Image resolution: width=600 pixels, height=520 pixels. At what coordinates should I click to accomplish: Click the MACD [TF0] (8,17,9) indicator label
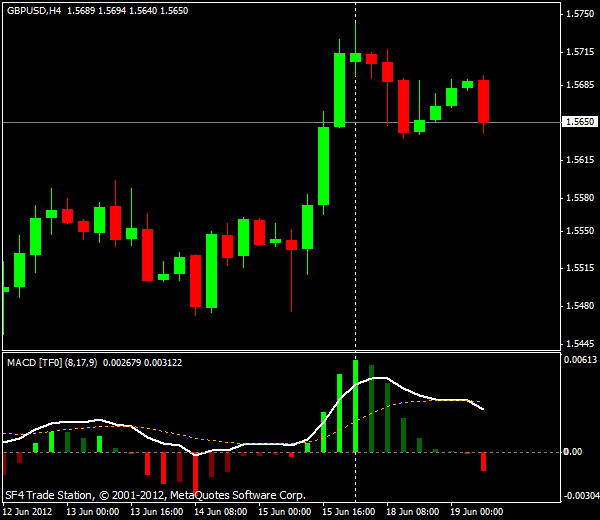tap(52, 363)
